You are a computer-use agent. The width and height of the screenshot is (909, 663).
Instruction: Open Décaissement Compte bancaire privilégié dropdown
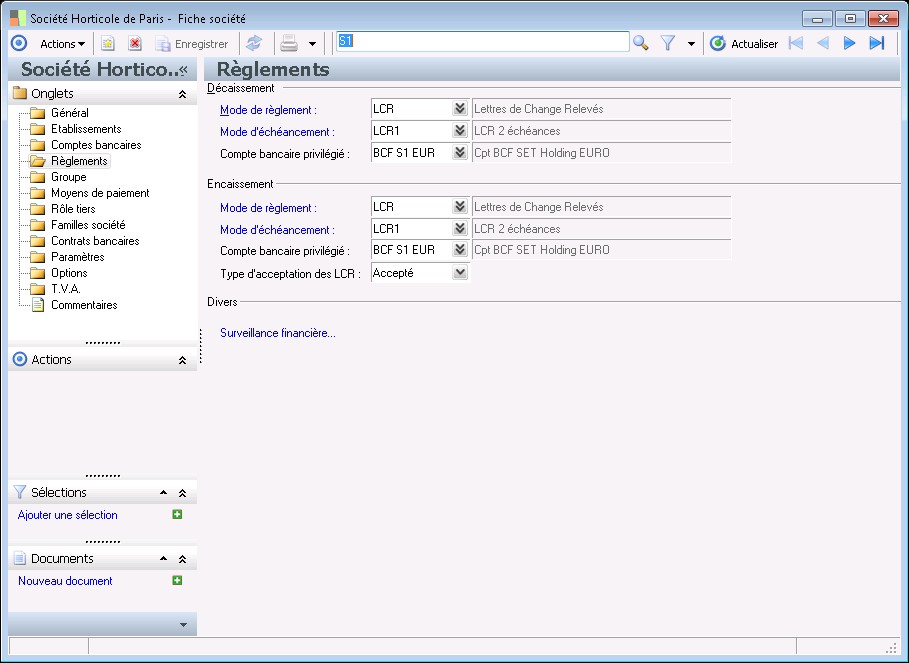coord(460,152)
